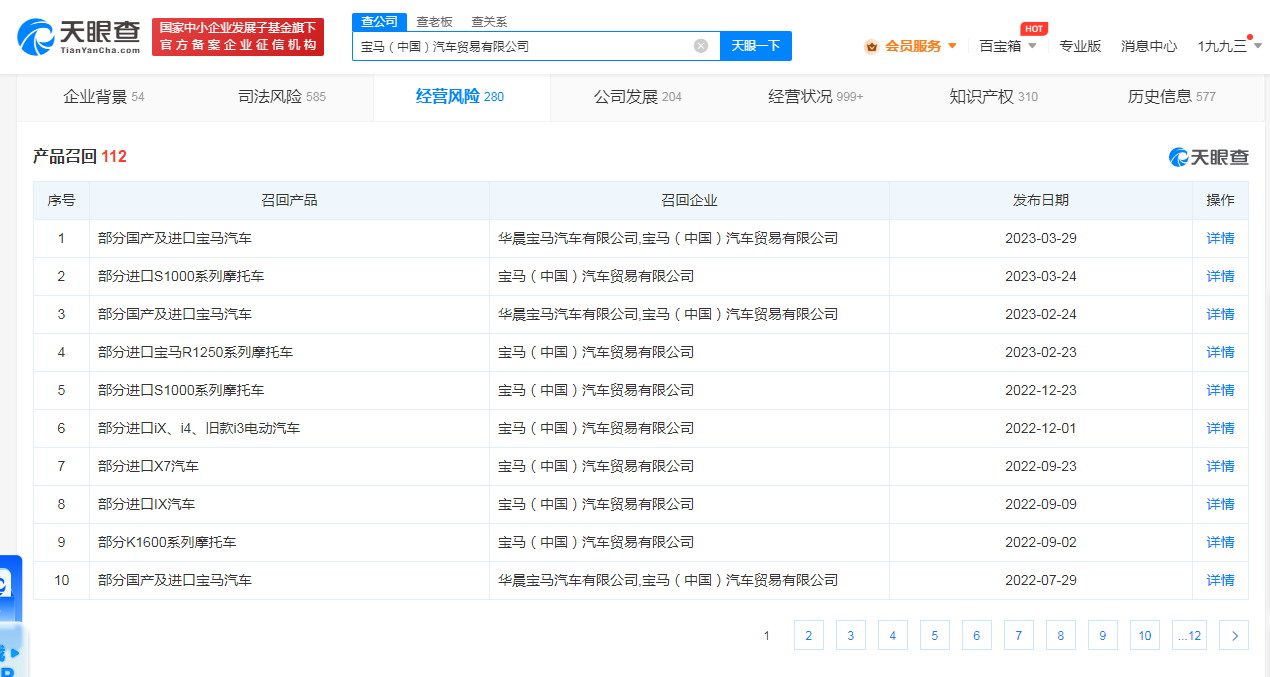This screenshot has width=1270, height=677.
Task: Open the 司法风险 tab
Action: [x=282, y=97]
